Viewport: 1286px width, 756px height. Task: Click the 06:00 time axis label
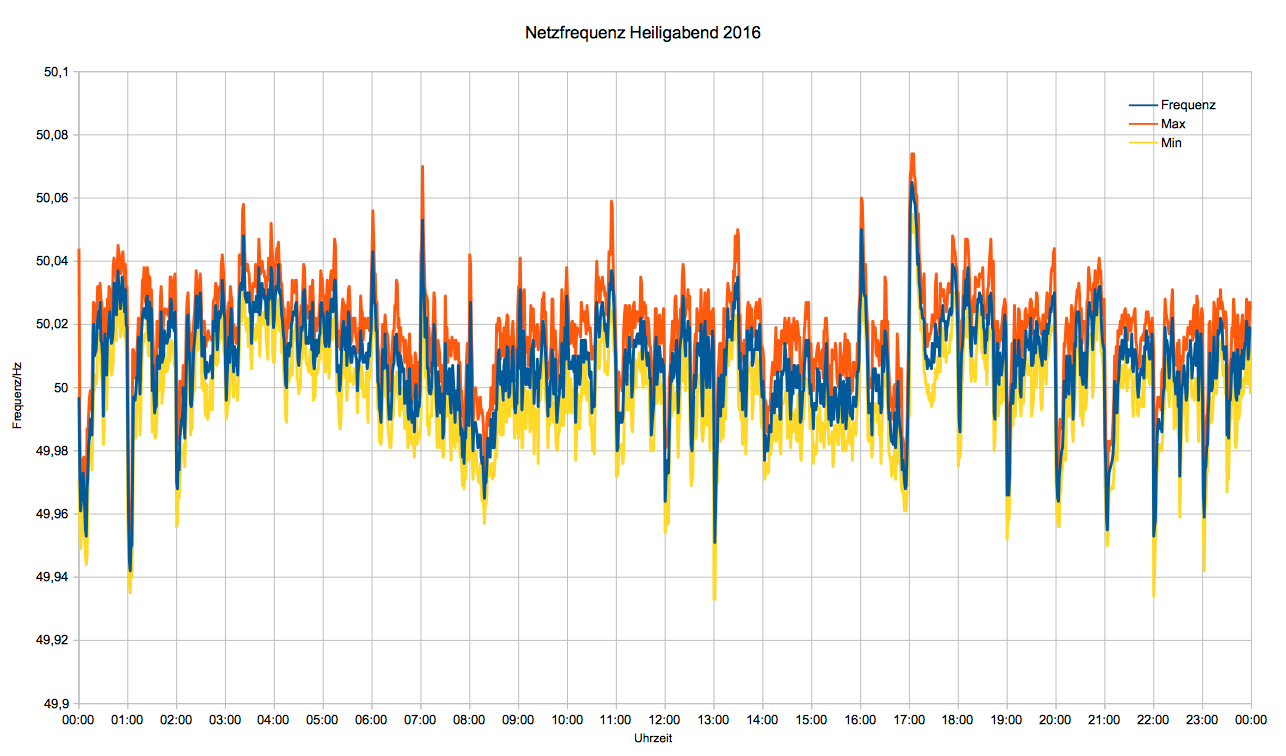[371, 719]
